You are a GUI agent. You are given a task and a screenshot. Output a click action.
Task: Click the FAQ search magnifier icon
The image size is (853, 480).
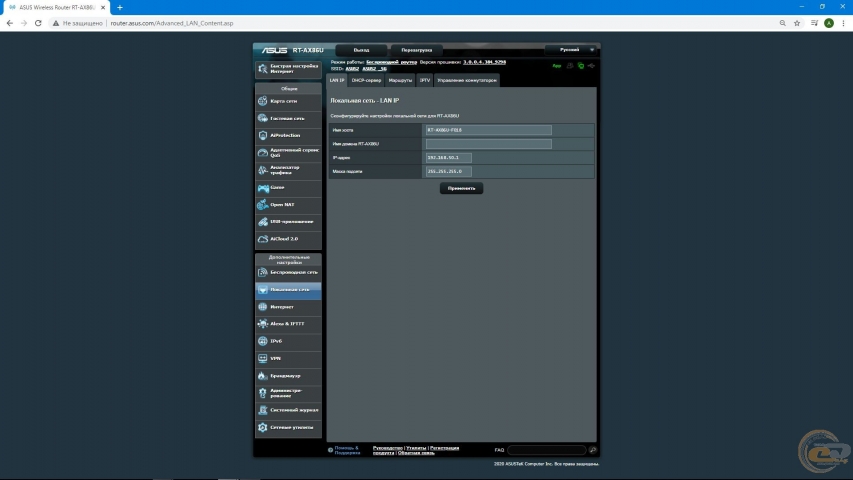pyautogui.click(x=592, y=450)
